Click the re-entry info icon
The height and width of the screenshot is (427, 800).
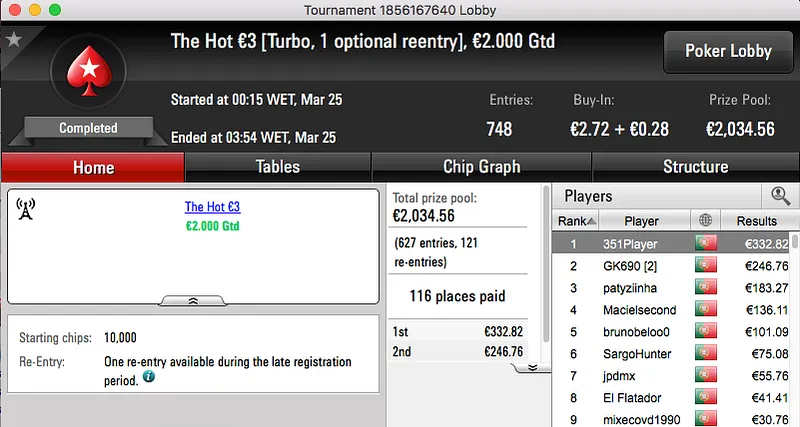coord(148,377)
